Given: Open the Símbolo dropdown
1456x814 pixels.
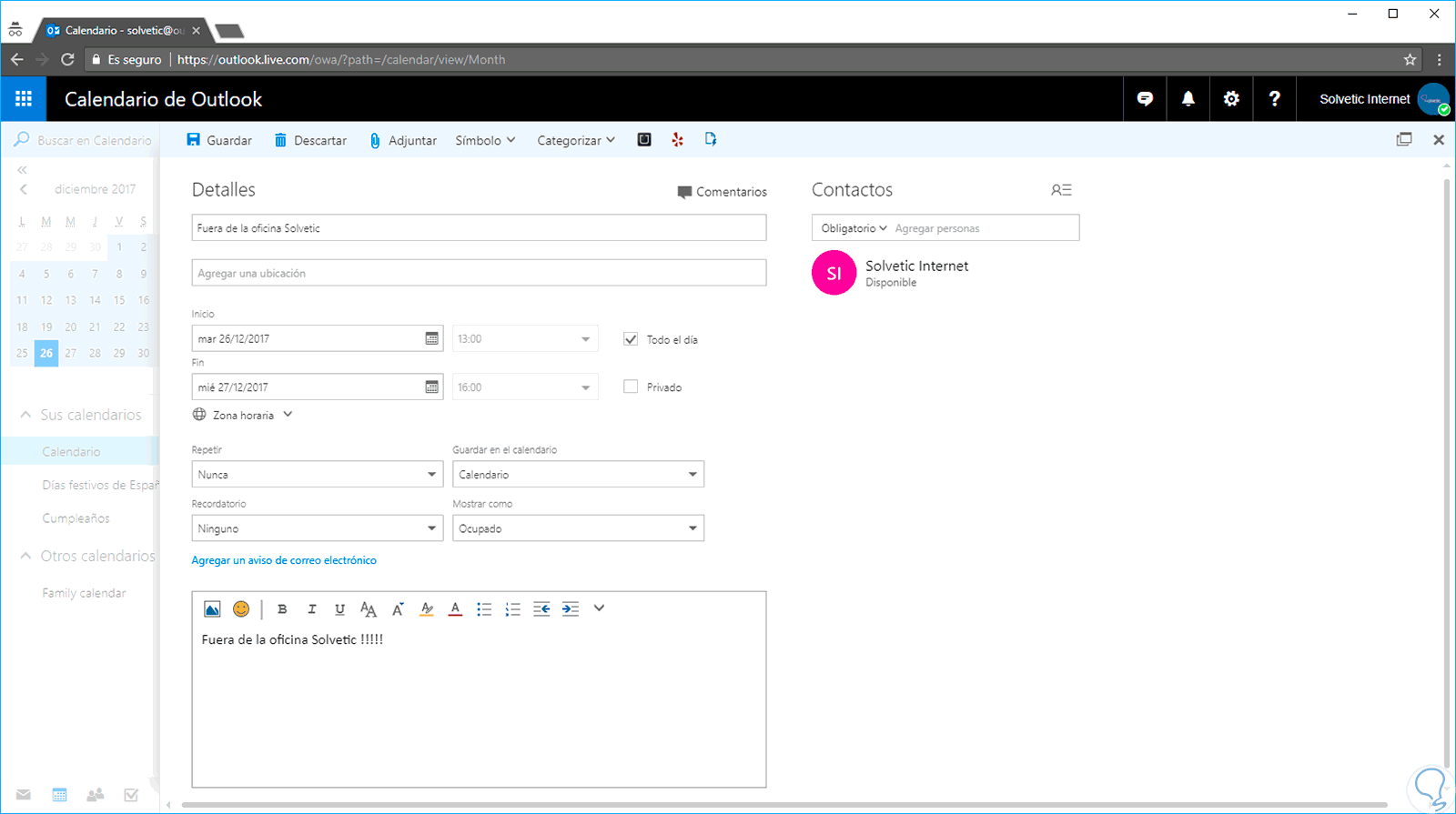Looking at the screenshot, I should [485, 140].
